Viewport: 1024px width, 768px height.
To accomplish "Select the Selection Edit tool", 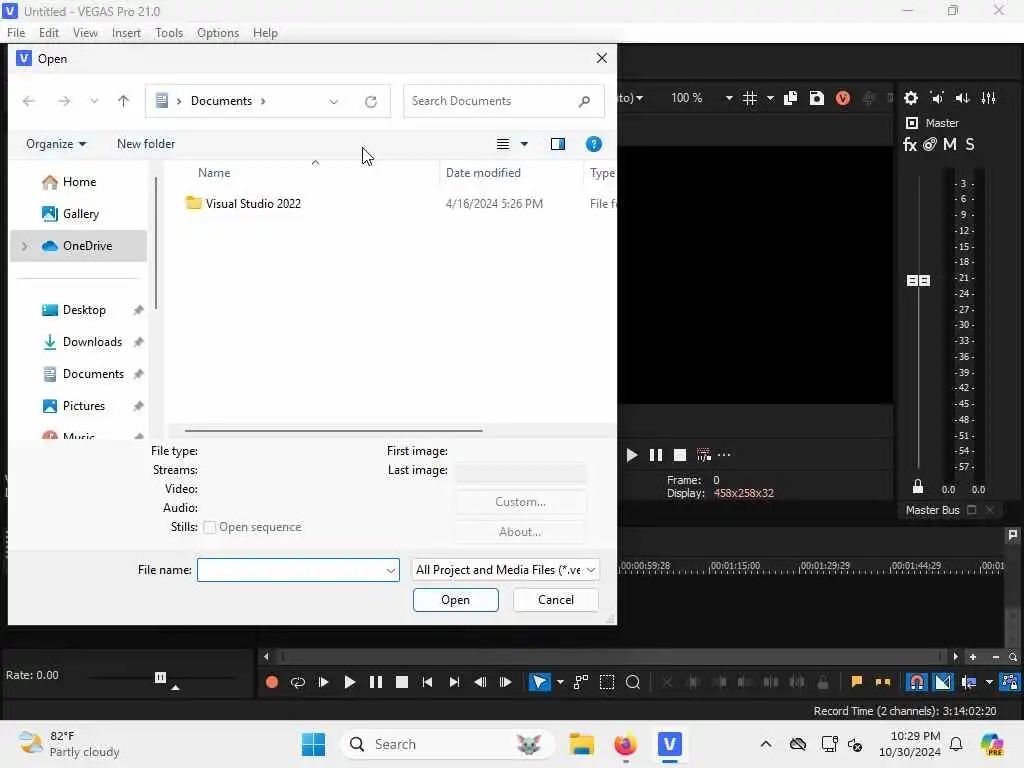I will 607,682.
